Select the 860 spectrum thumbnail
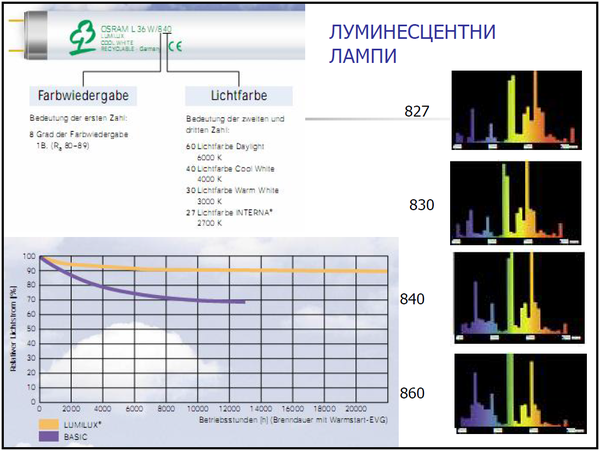The image size is (600, 451). 520,394
